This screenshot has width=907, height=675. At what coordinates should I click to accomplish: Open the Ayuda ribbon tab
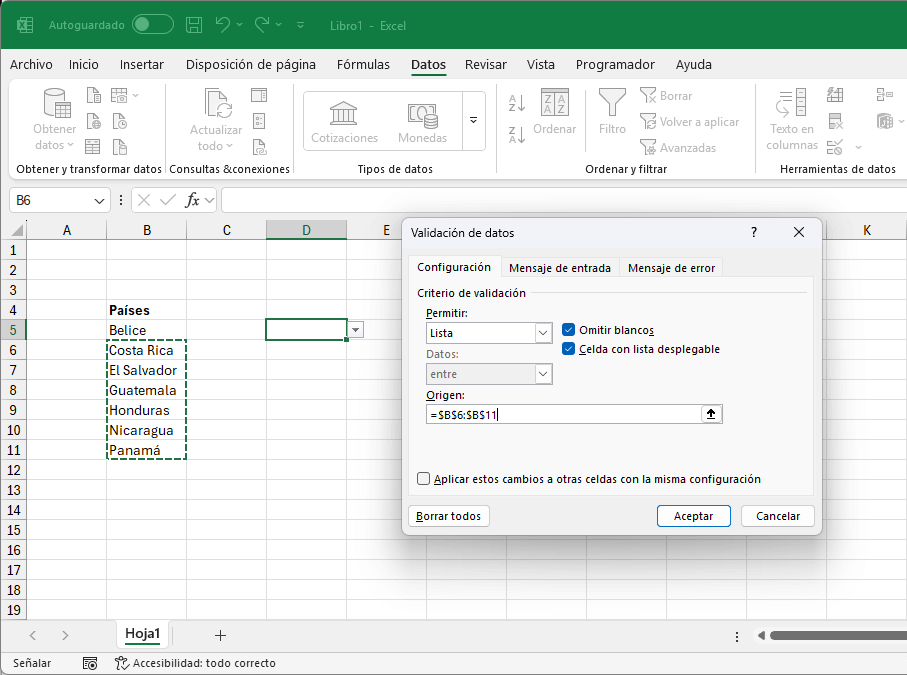click(x=694, y=64)
